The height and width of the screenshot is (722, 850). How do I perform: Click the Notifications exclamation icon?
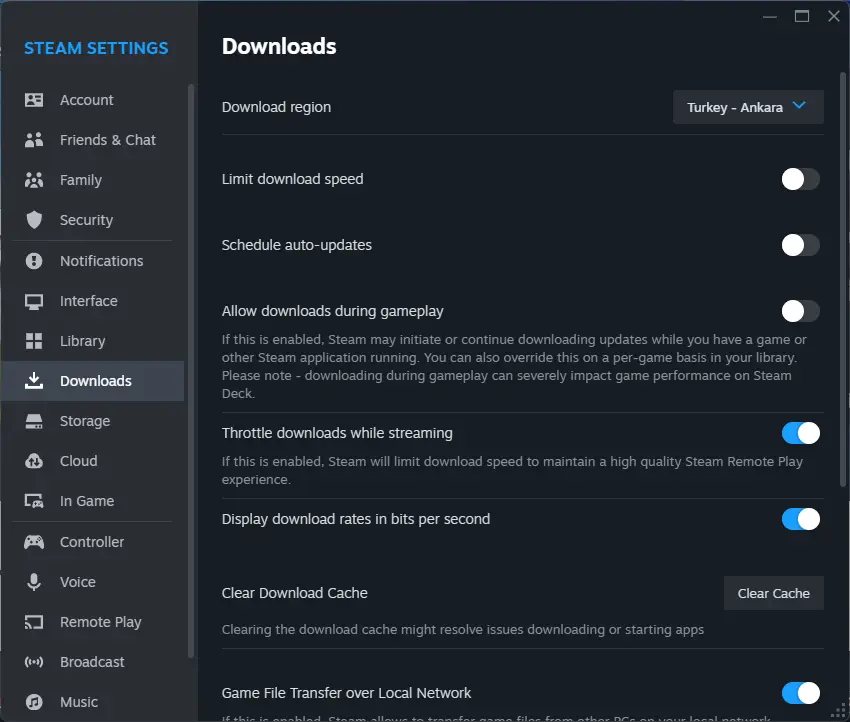point(34,261)
